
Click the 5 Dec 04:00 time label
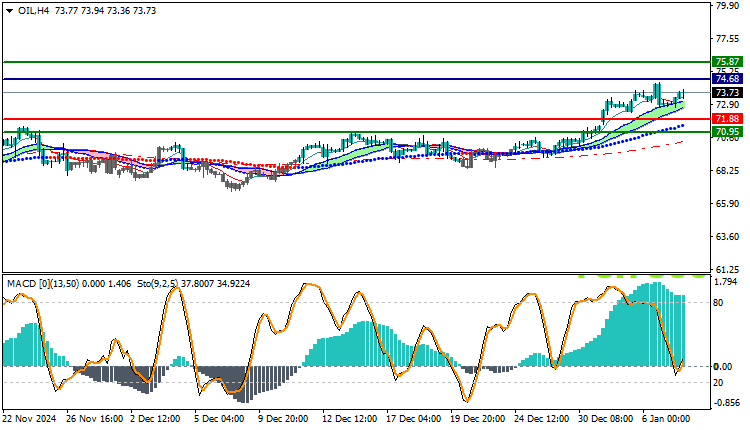point(219,419)
